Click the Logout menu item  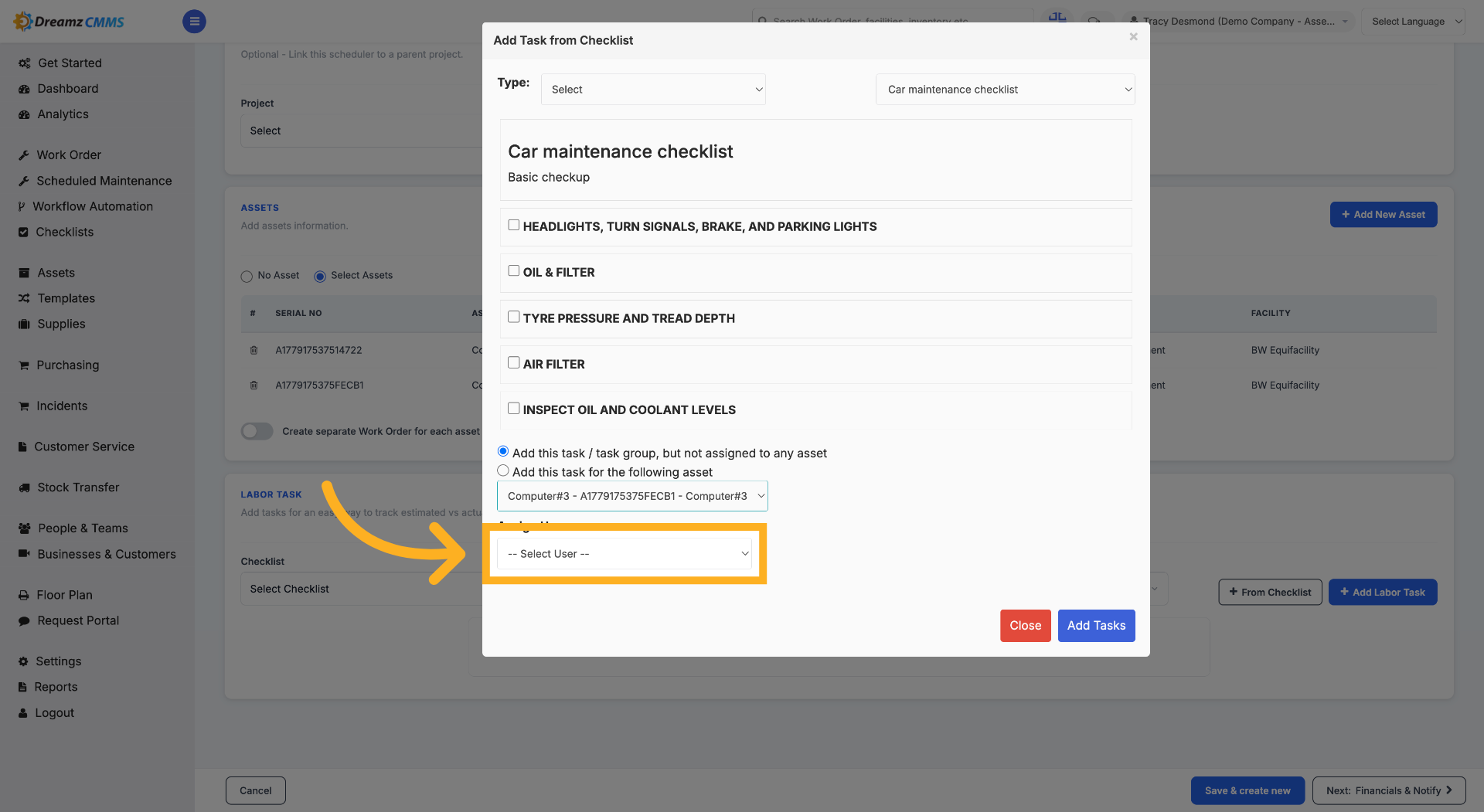(x=54, y=713)
